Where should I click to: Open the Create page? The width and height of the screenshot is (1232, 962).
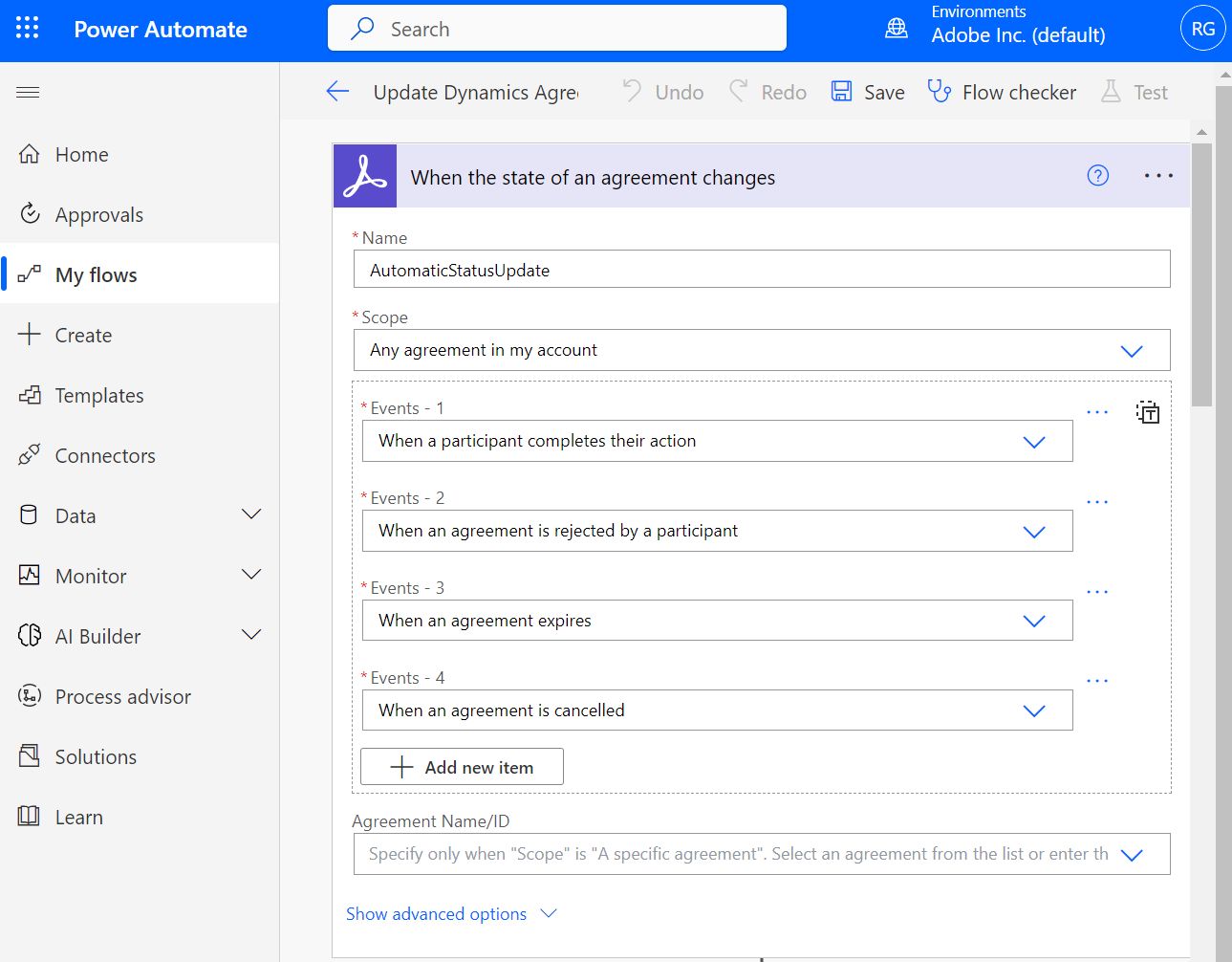(x=140, y=335)
